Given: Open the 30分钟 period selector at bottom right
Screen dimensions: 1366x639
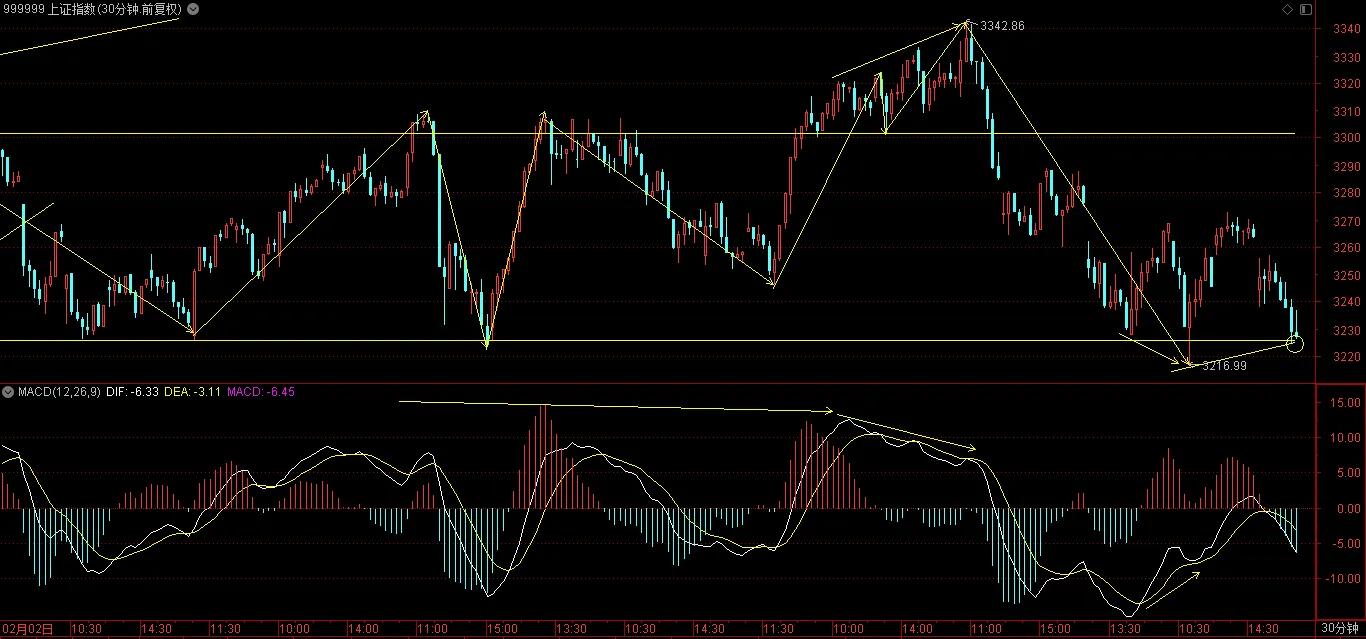Looking at the screenshot, I should [x=1340, y=629].
